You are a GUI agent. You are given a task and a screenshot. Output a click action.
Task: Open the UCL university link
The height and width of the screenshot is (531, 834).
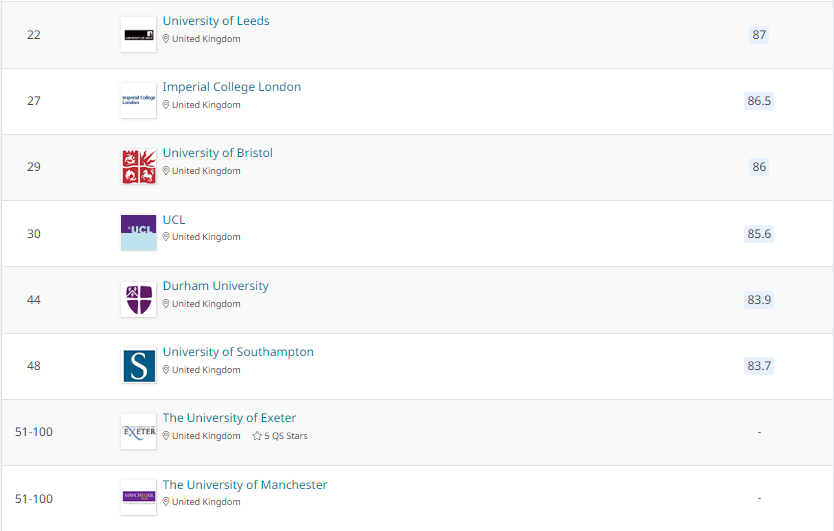174,220
